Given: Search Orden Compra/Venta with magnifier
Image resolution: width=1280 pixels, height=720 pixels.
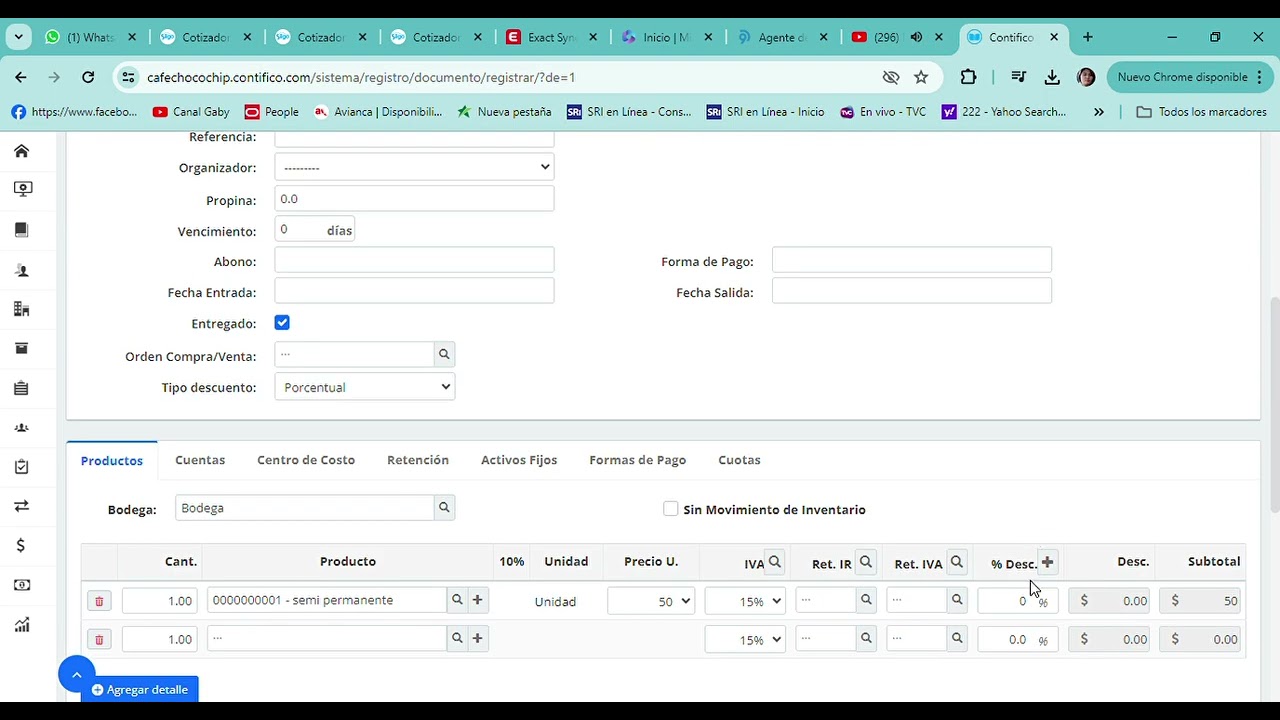Looking at the screenshot, I should click(444, 354).
